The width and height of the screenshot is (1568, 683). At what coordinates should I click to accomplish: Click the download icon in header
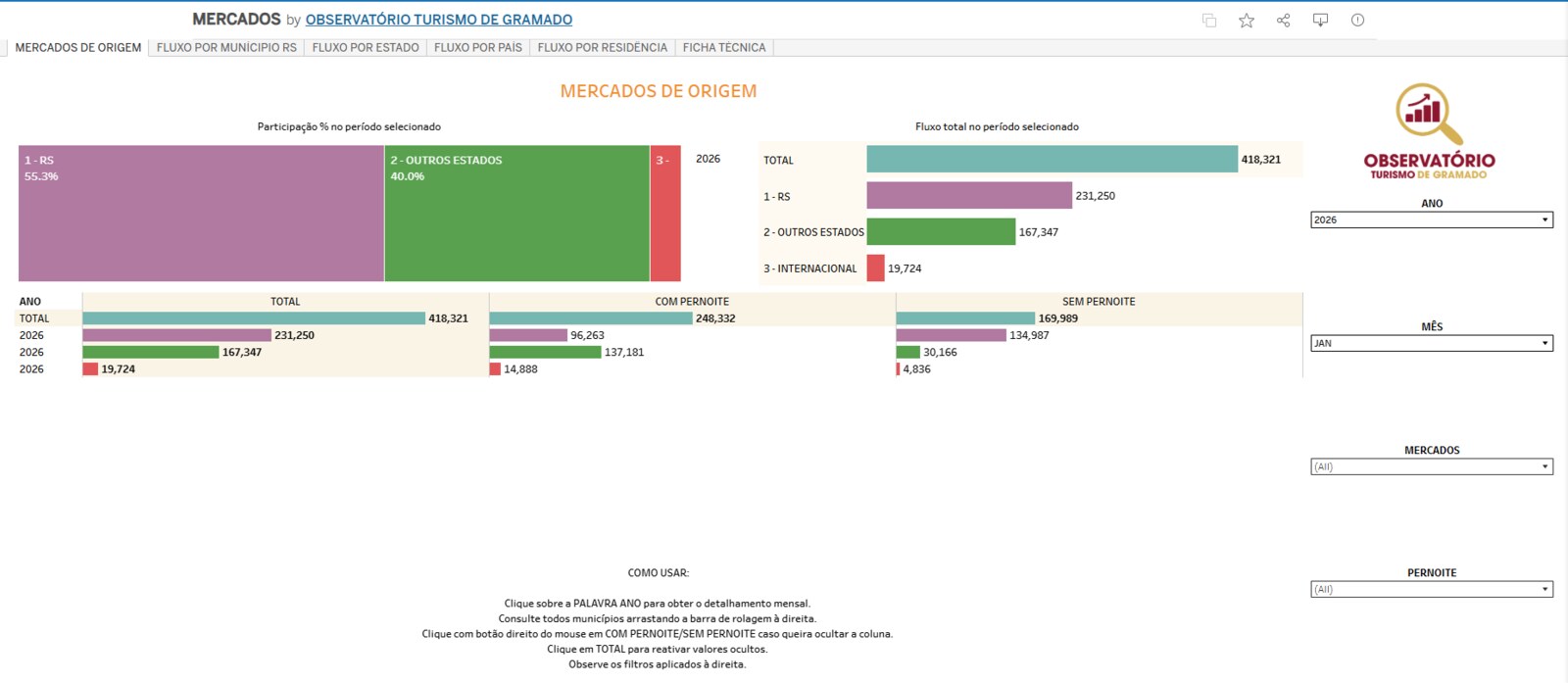click(x=1320, y=20)
